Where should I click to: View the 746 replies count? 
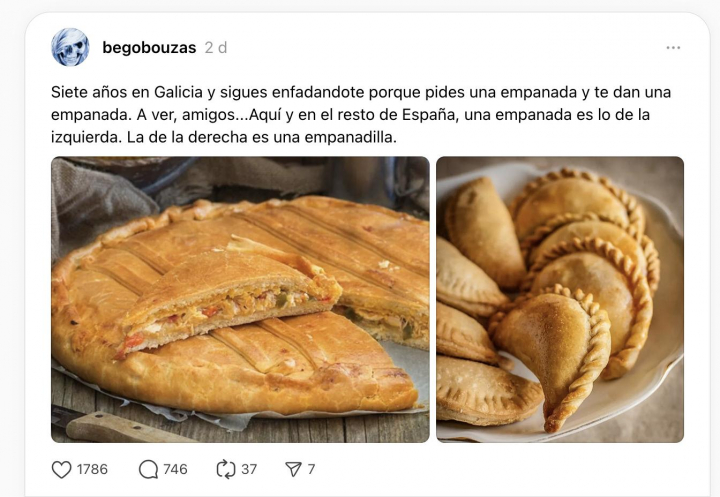coord(175,469)
